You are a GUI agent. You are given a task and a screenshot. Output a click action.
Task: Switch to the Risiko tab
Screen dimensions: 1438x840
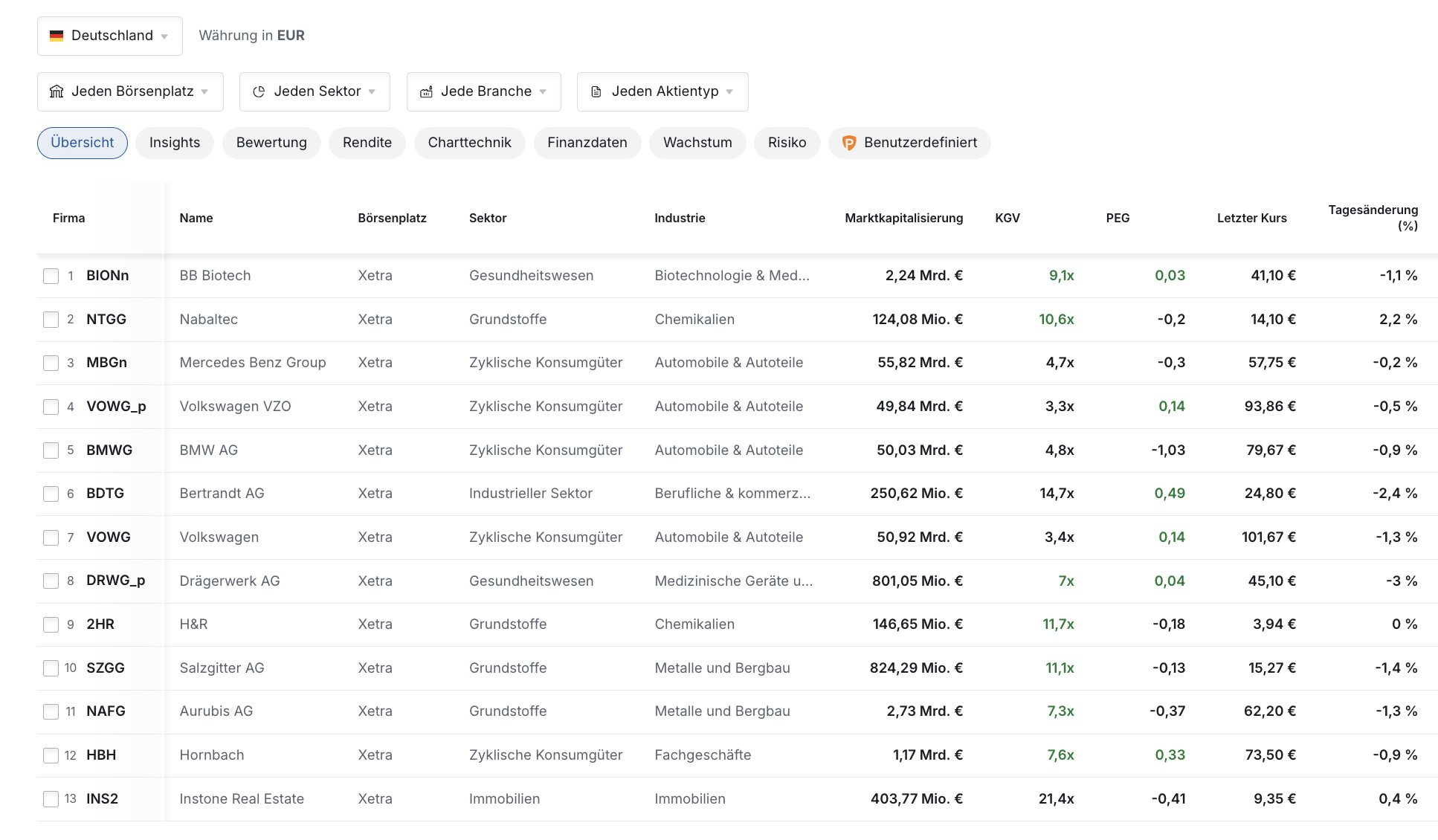[x=787, y=142]
